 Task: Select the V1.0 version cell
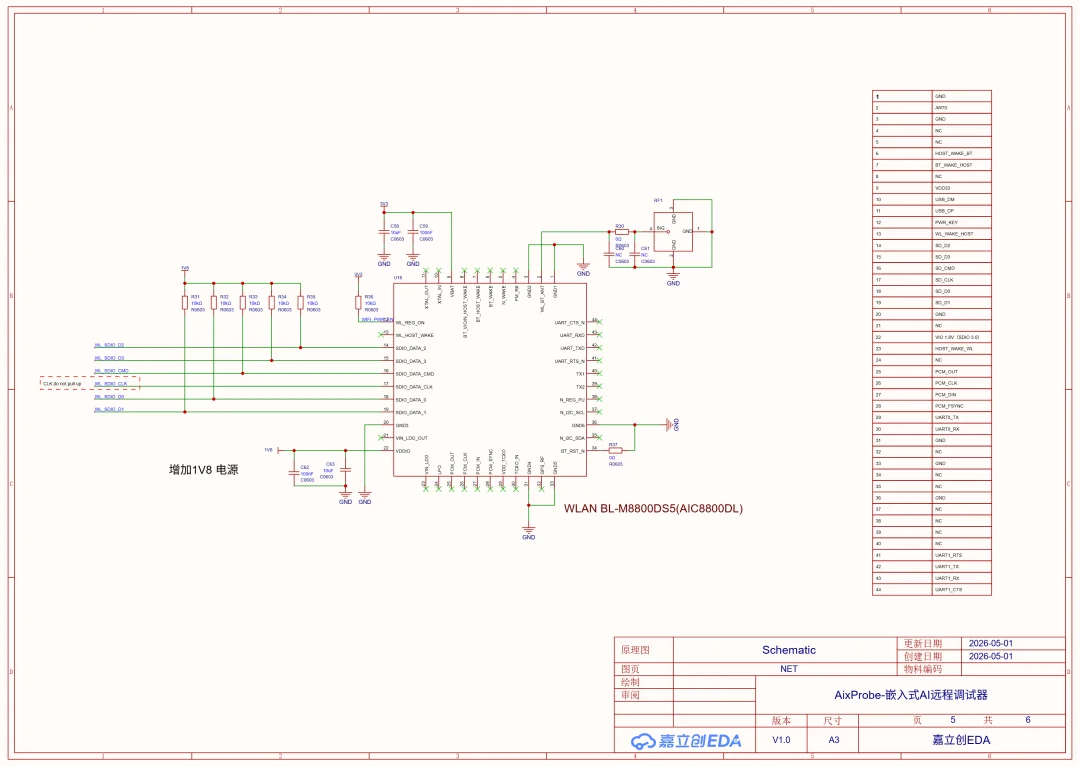(x=781, y=740)
